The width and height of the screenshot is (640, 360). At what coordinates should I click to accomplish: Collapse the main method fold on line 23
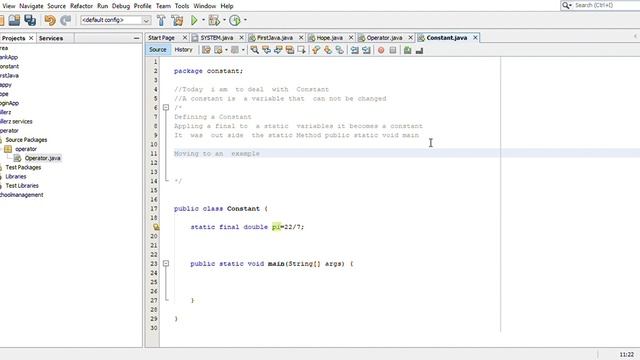point(166,264)
